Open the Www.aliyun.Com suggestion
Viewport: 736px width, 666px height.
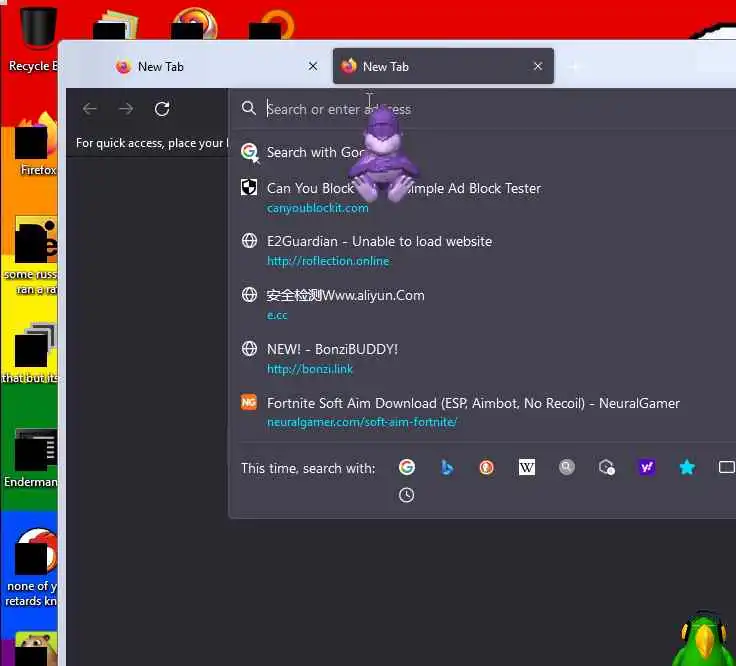point(483,305)
